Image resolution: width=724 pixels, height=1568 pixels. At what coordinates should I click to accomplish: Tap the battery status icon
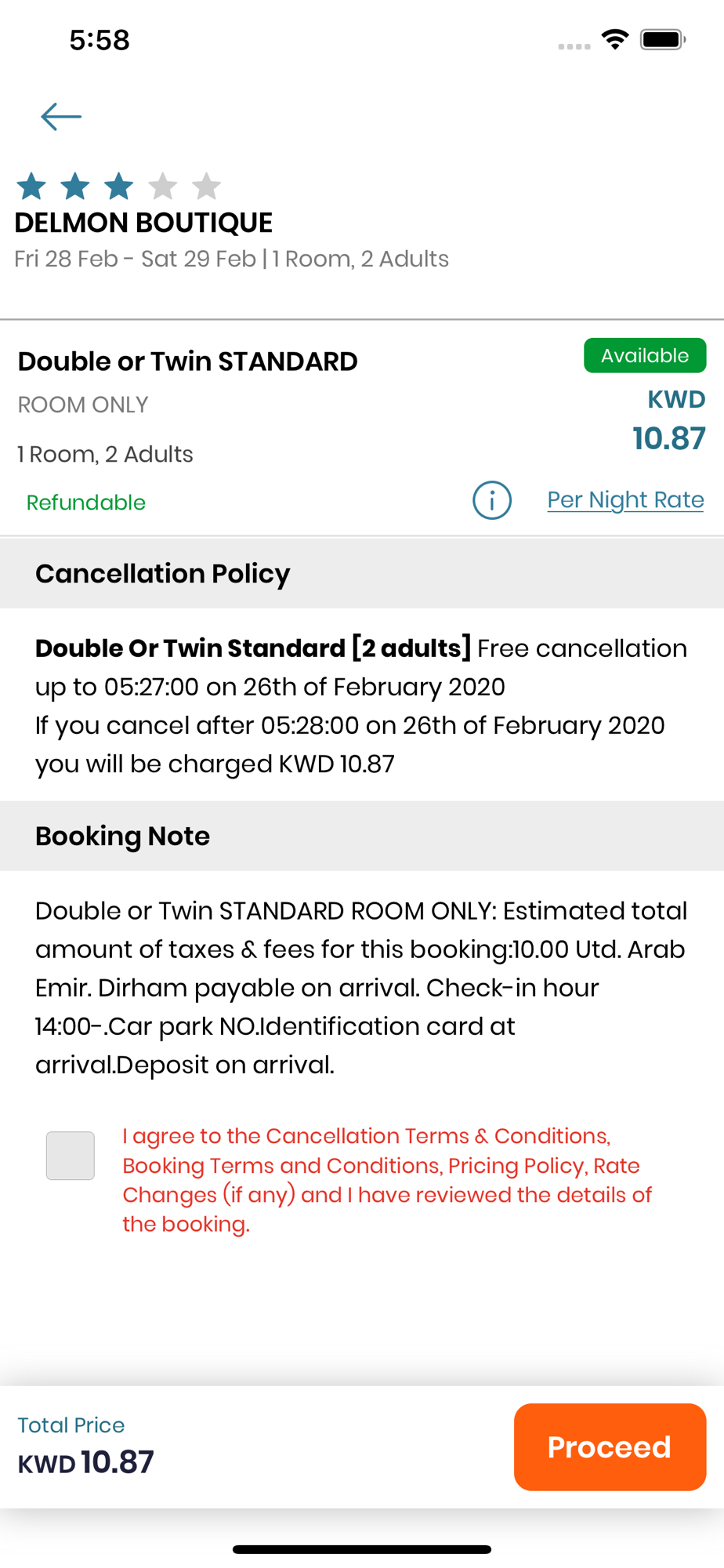[663, 39]
